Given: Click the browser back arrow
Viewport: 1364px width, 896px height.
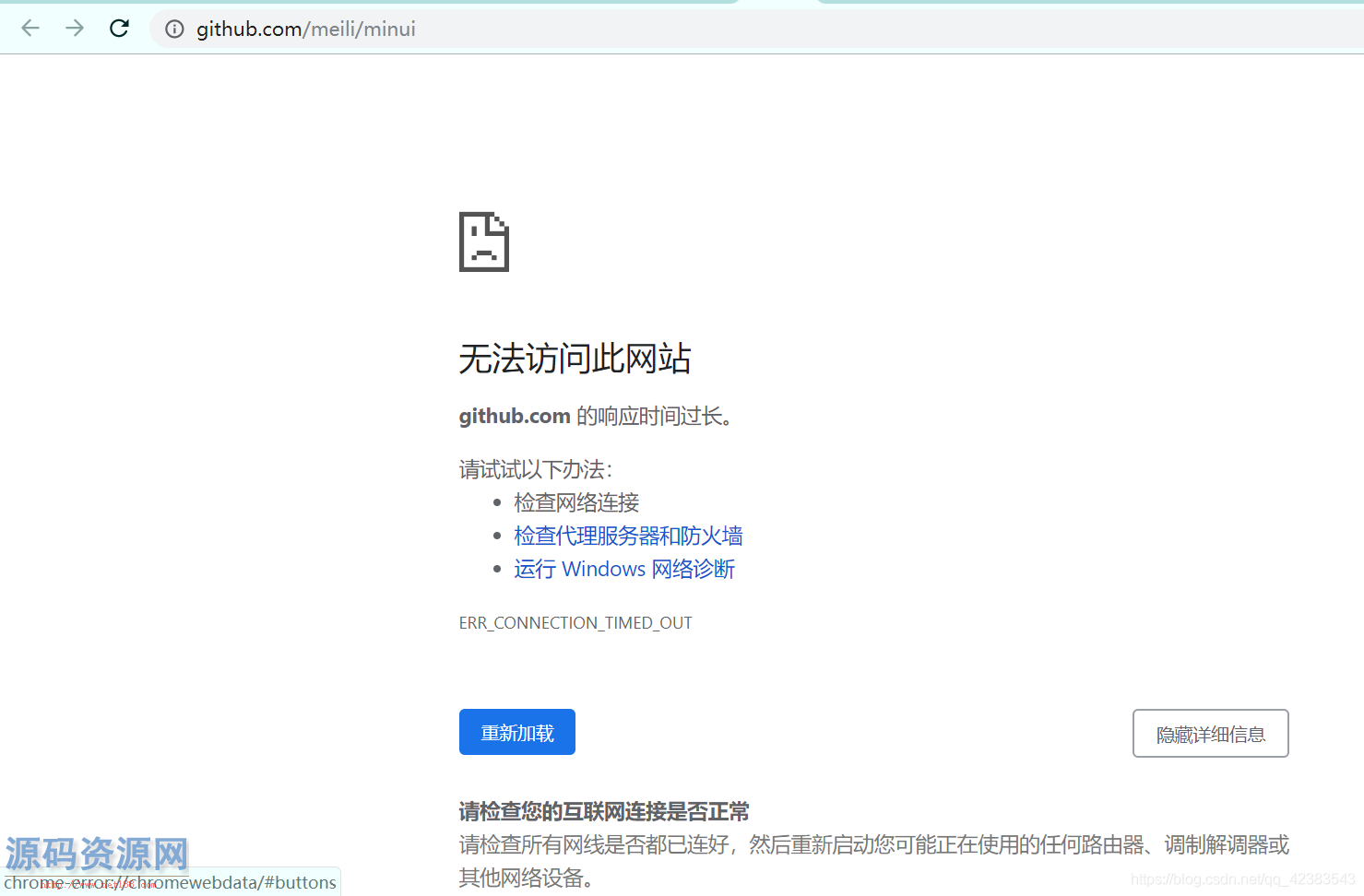Looking at the screenshot, I should 30,29.
